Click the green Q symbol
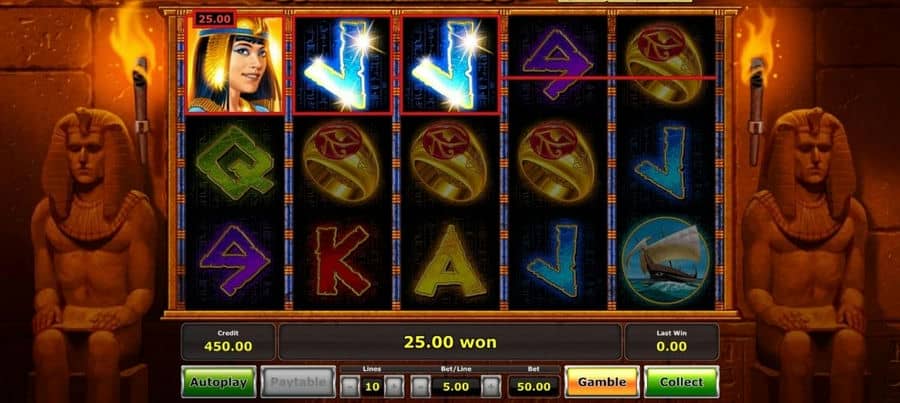 click(x=234, y=163)
